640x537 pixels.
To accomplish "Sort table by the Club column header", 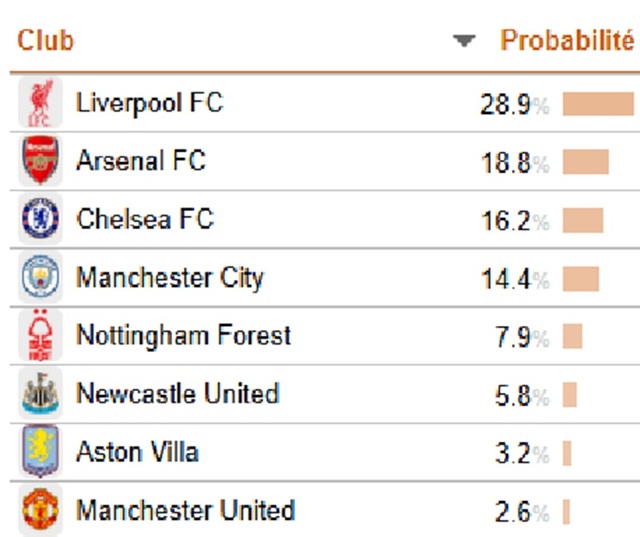I will pos(45,42).
